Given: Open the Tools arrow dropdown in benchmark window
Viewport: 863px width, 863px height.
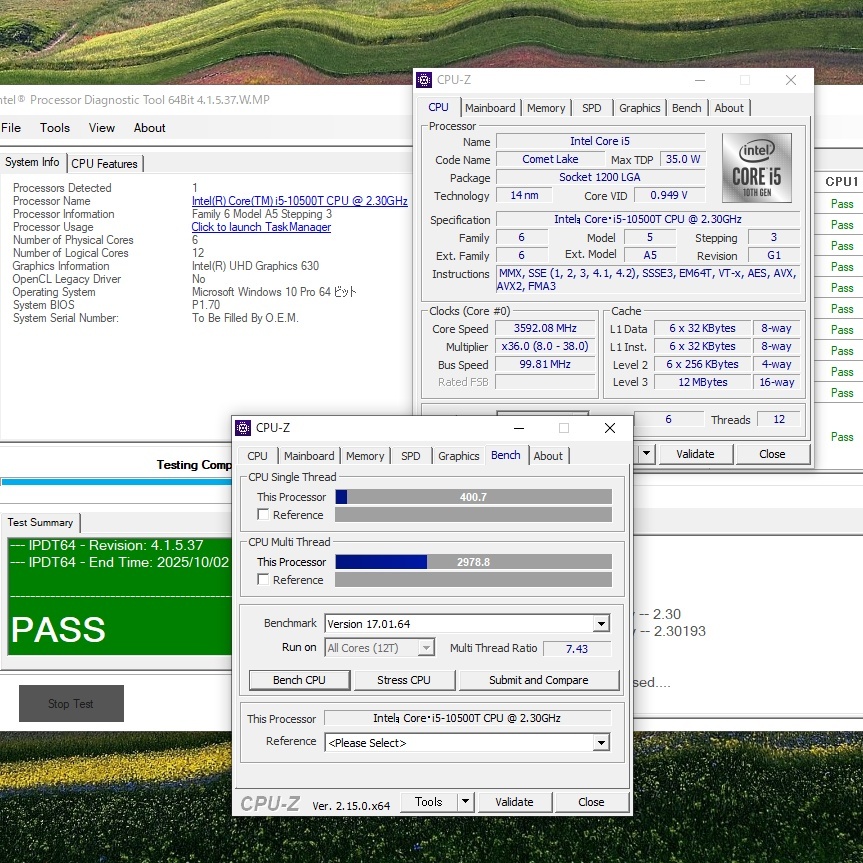Looking at the screenshot, I should (x=465, y=802).
